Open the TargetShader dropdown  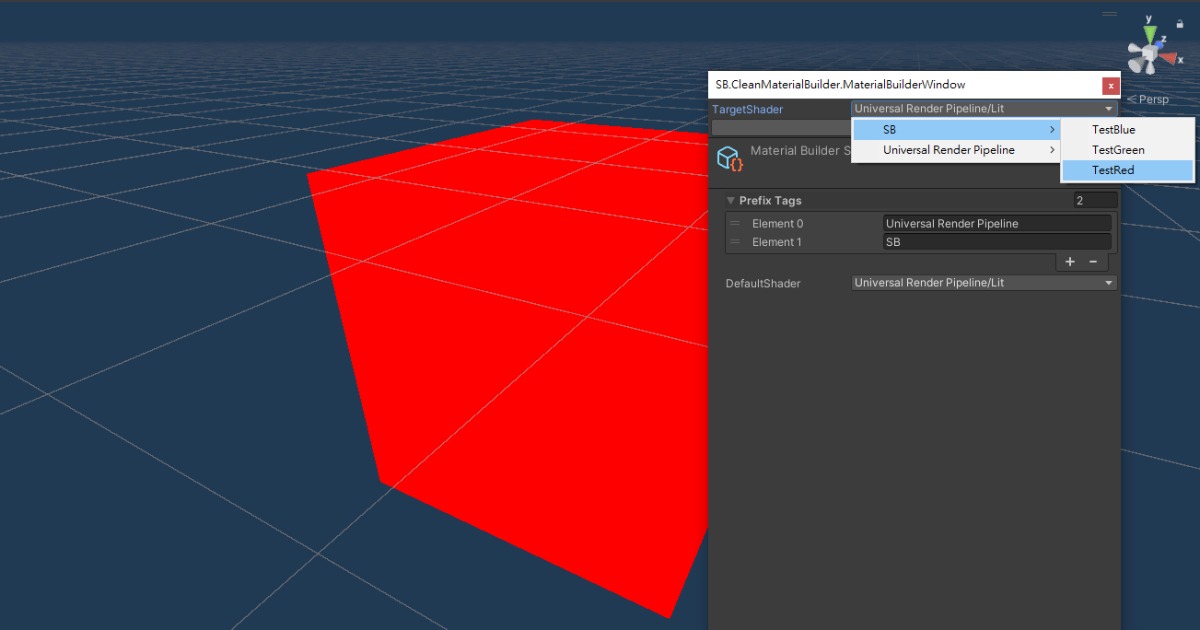point(983,109)
